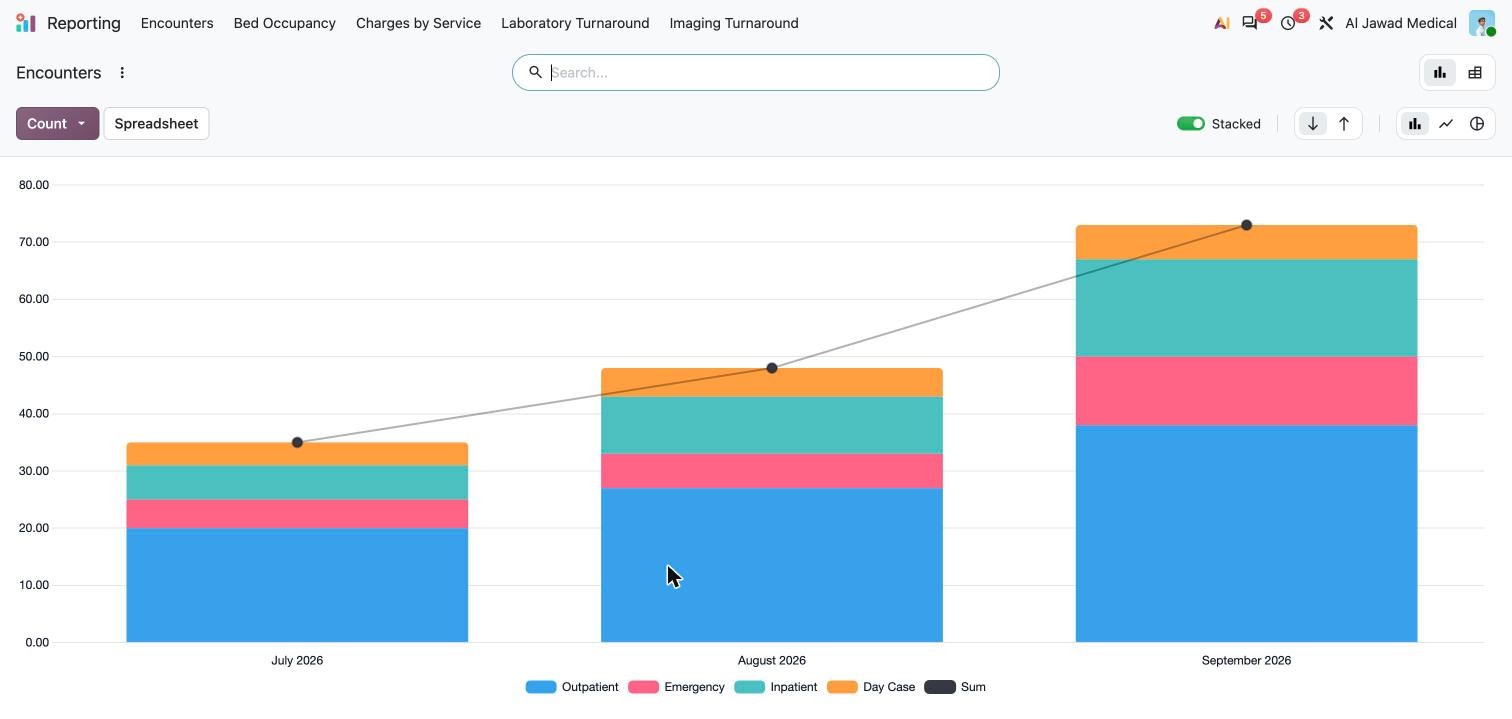Expand the Count measure dropdown
This screenshot has width=1512, height=719.
[x=57, y=124]
